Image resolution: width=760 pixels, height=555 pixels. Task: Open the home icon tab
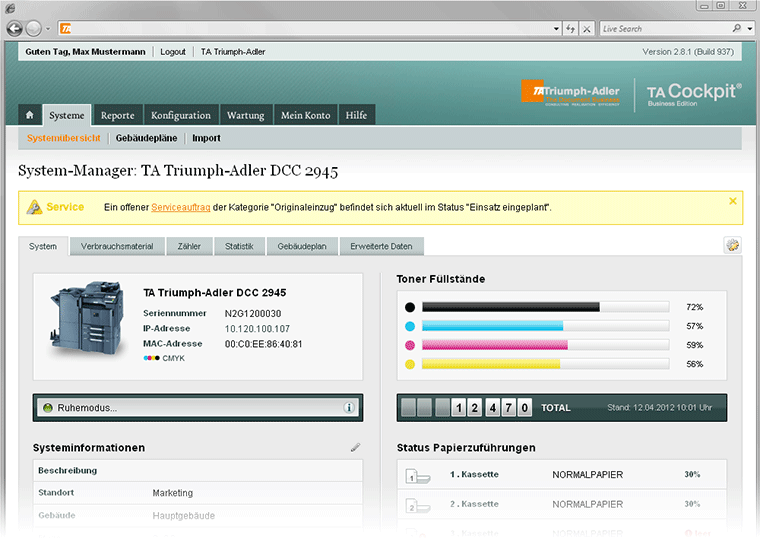(30, 115)
